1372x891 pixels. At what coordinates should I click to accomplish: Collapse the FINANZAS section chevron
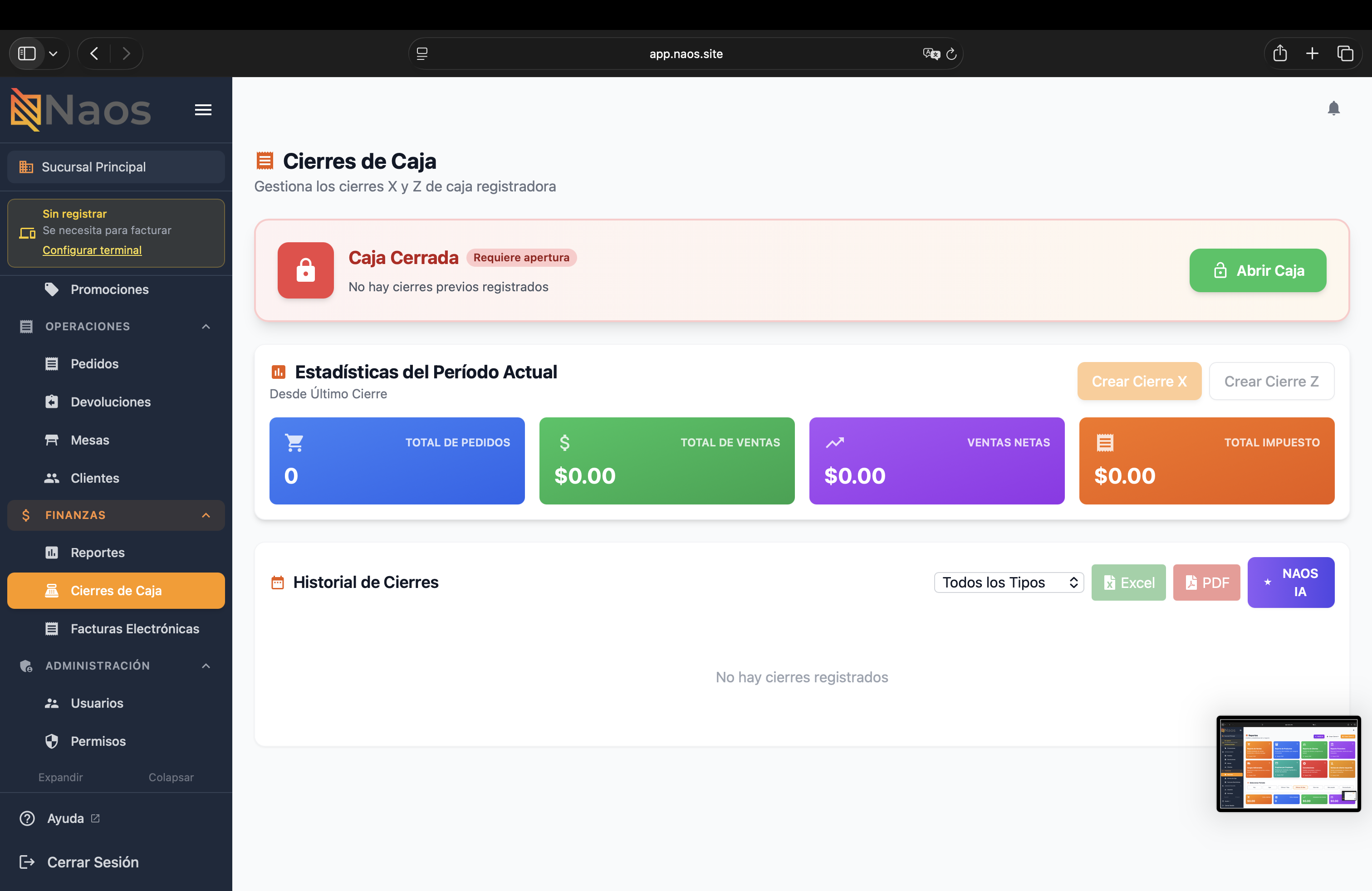point(206,515)
